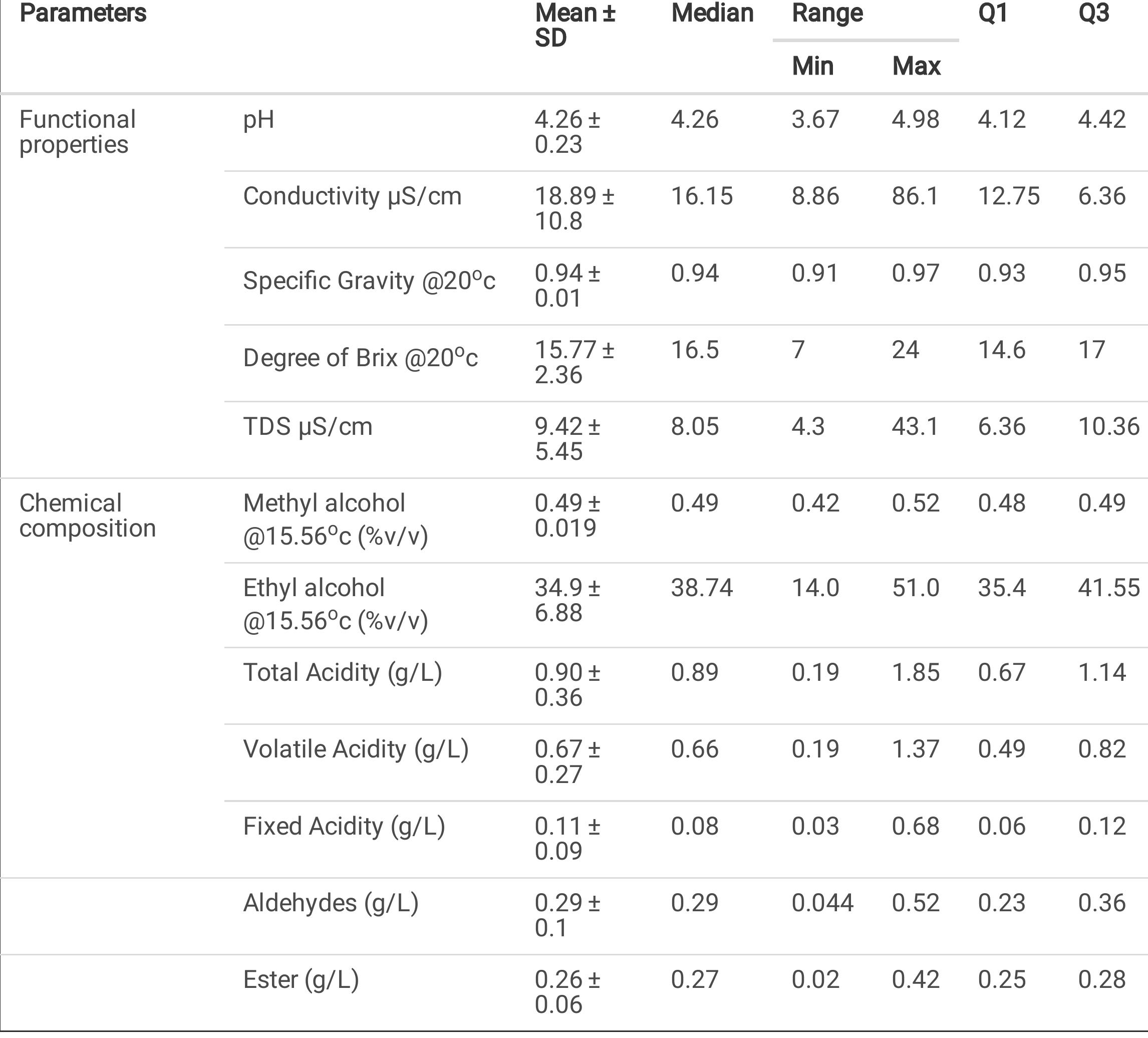Click the Functional properties group label
Image resolution: width=1148 pixels, height=1038 pixels.
click(78, 132)
